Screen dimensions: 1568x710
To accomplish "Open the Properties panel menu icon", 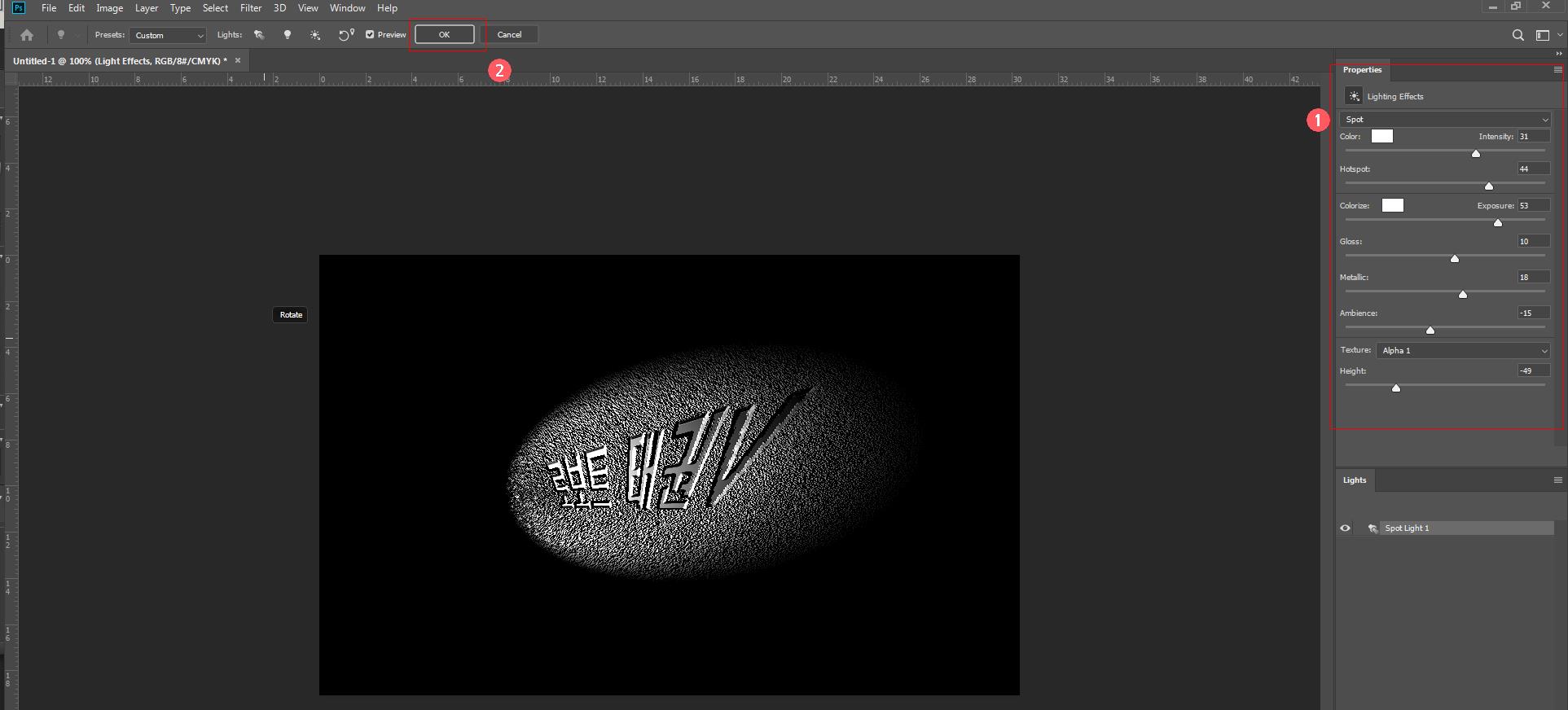I will click(x=1557, y=70).
